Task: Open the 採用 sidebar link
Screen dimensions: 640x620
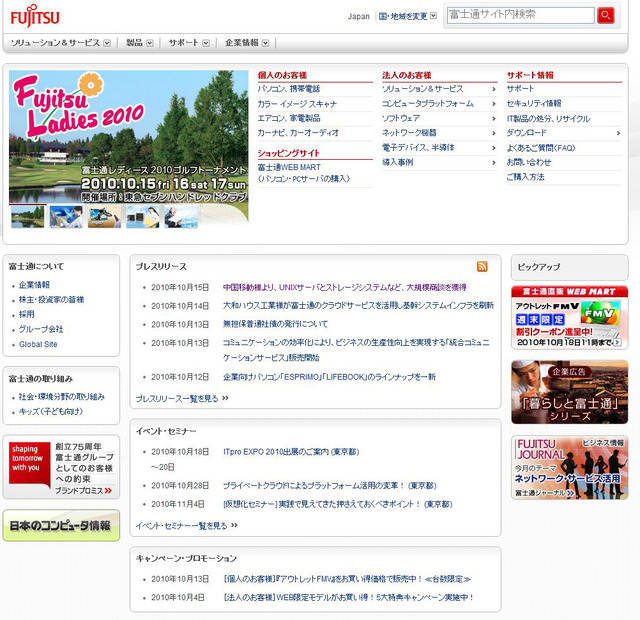Action: (27, 314)
